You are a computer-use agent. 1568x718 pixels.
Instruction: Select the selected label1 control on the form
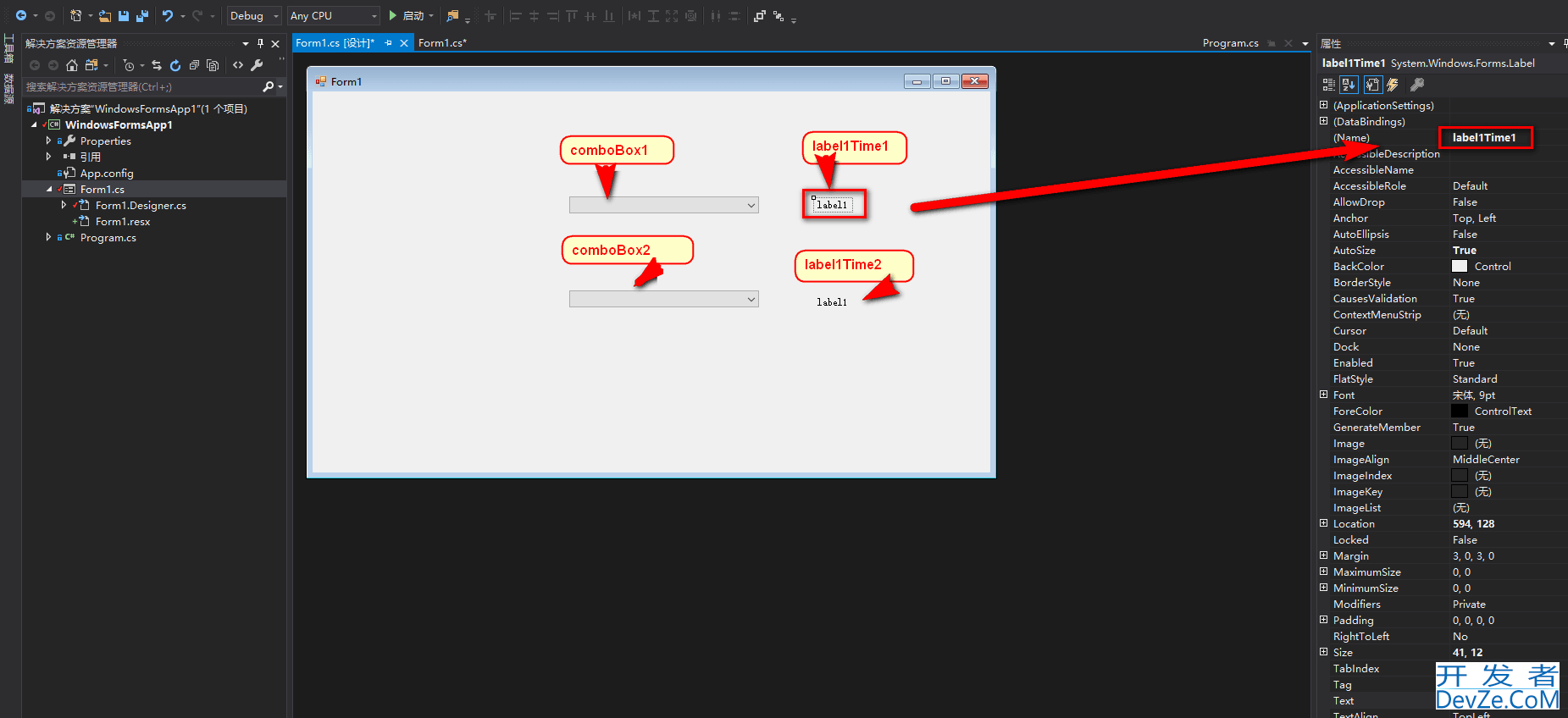(832, 205)
